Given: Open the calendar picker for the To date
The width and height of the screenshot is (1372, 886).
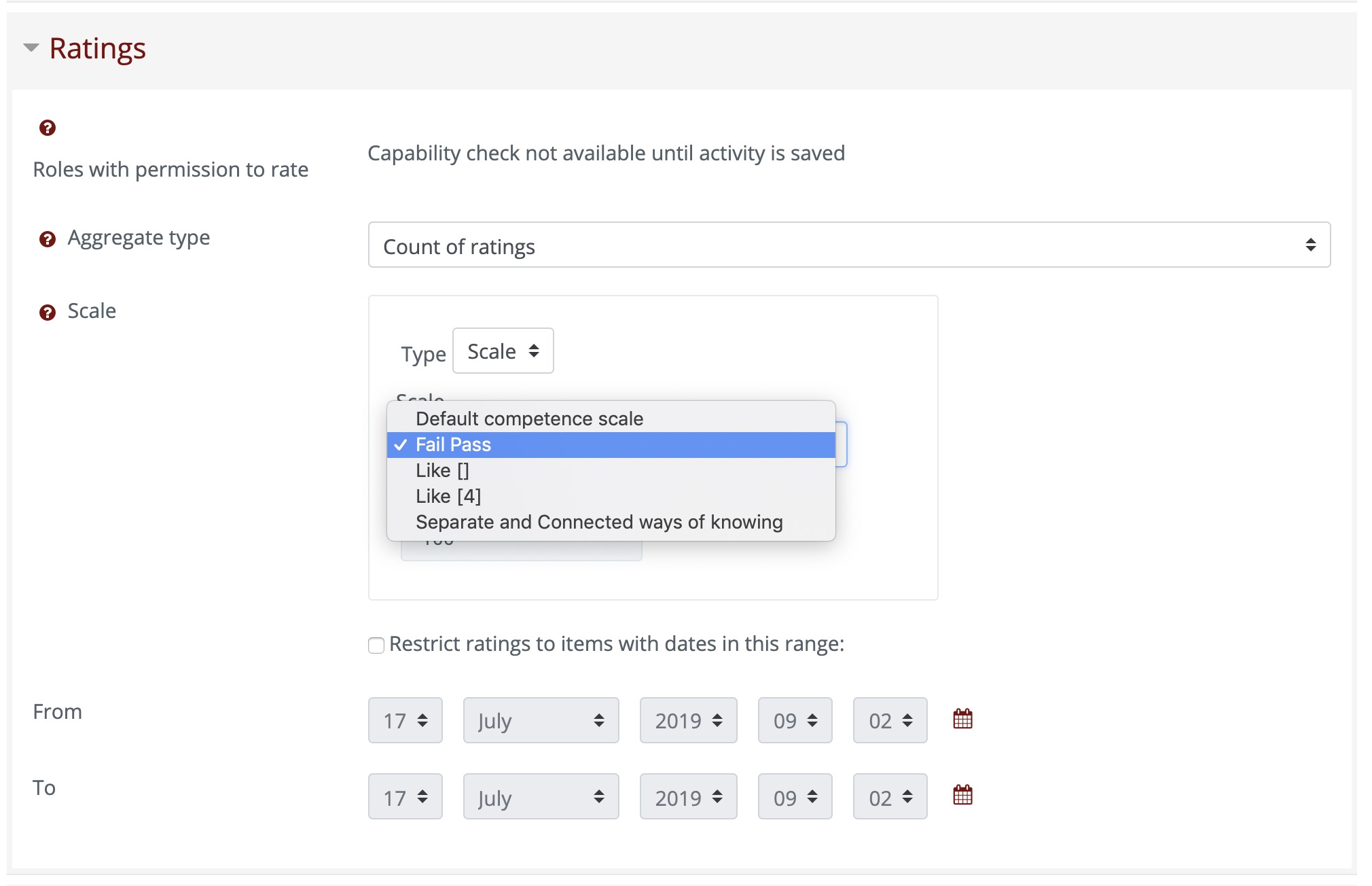Looking at the screenshot, I should coord(962,795).
